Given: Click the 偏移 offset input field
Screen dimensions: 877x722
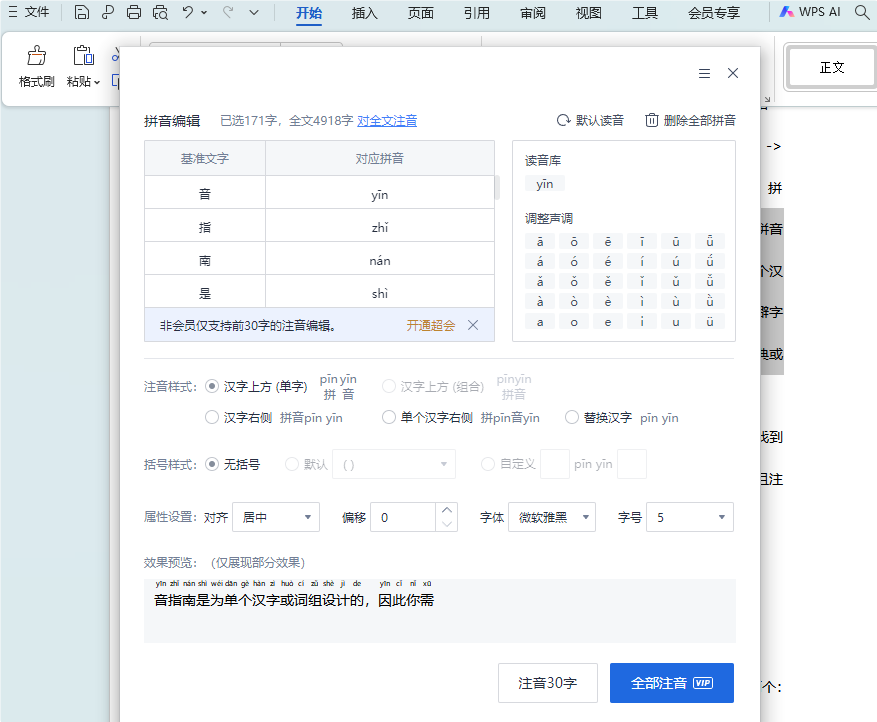Looking at the screenshot, I should (x=403, y=517).
